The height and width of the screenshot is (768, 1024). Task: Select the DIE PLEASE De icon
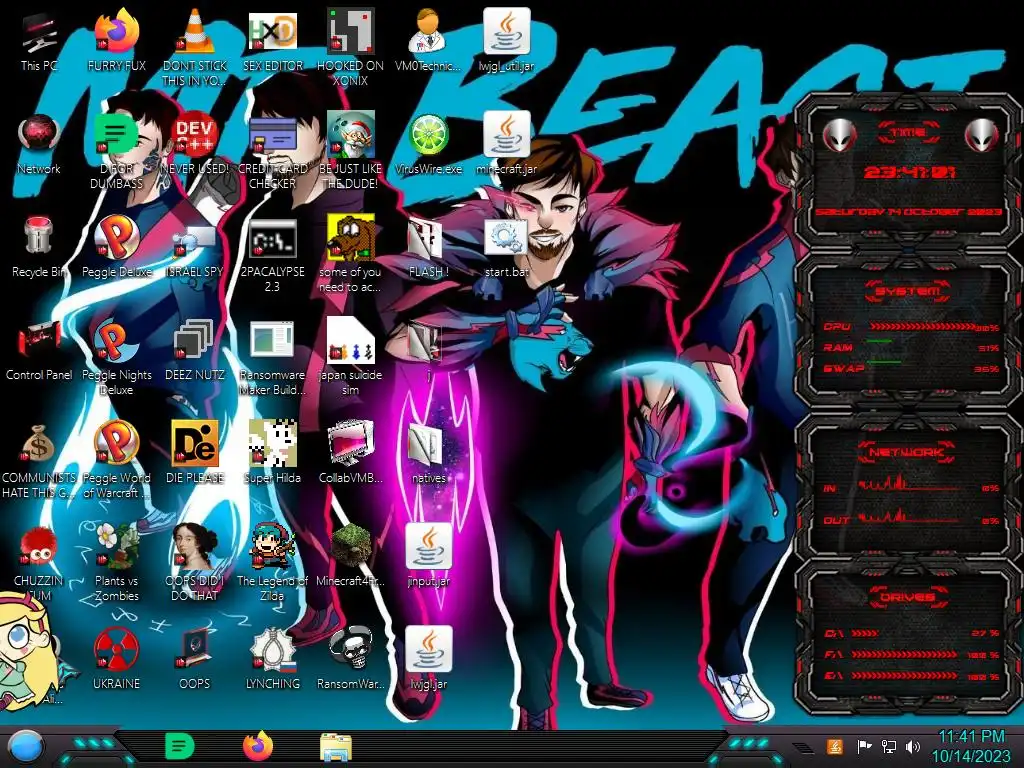coord(195,444)
